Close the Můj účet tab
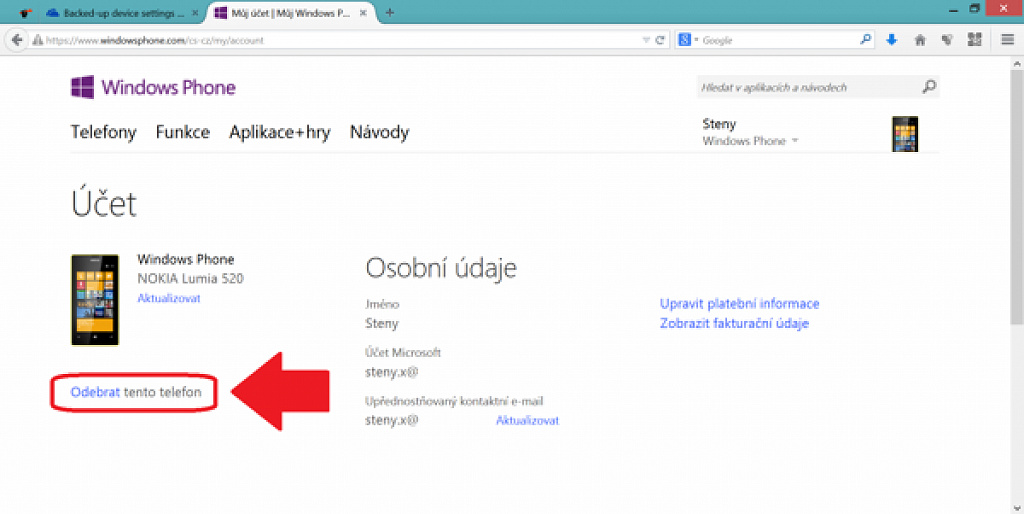Viewport: 1024px width, 514px height. 363,13
